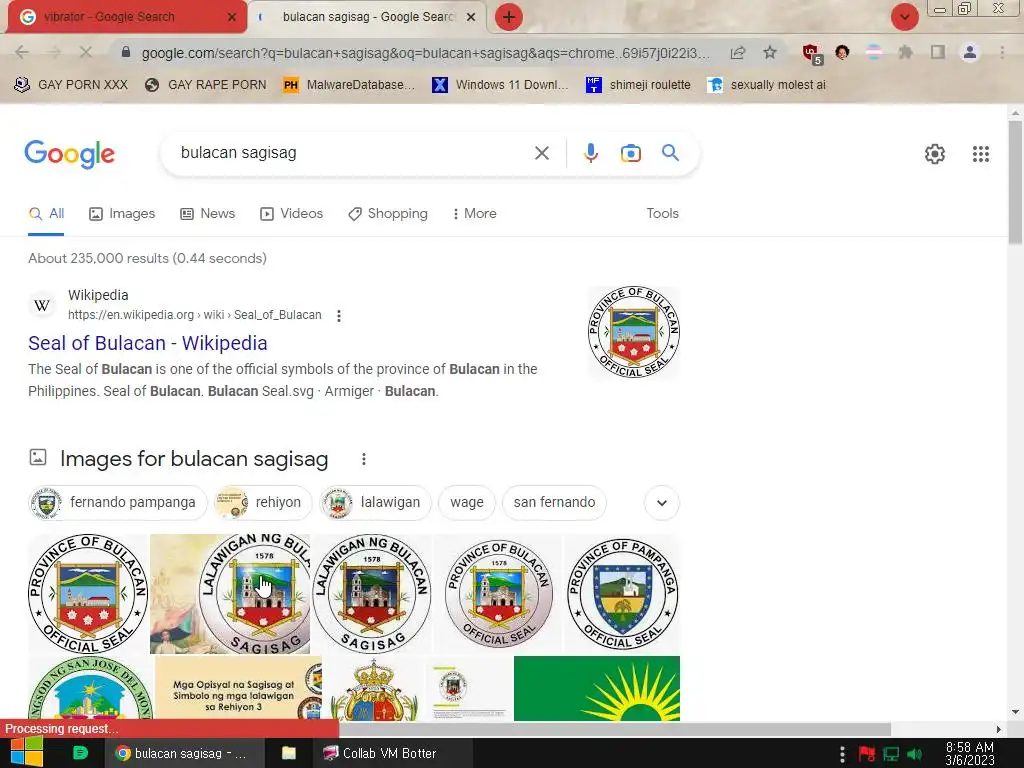The height and width of the screenshot is (768, 1024).
Task: Filter images by 'fernando pampanga' chip
Action: click(x=118, y=502)
